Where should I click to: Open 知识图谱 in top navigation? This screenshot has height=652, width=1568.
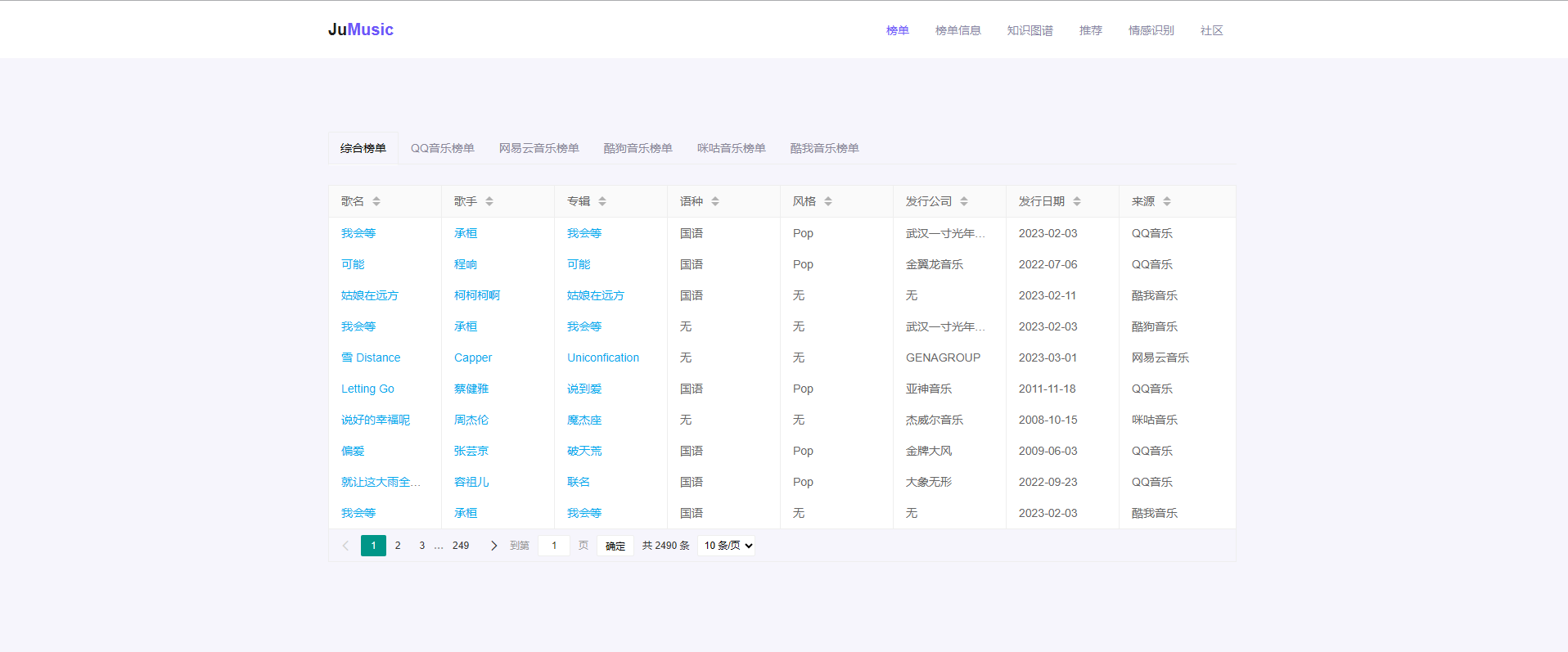coord(1030,30)
